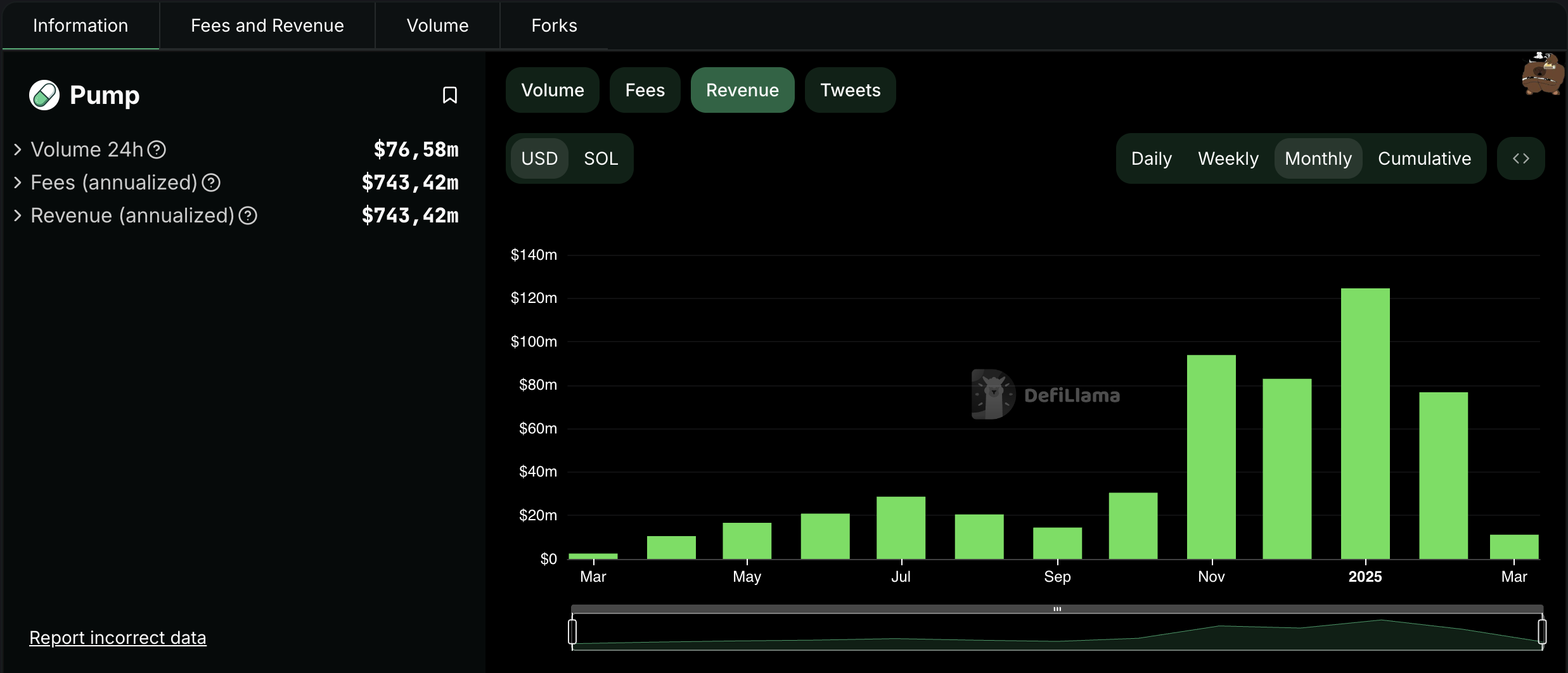The height and width of the screenshot is (673, 1568).
Task: Toggle the Fees chart metric
Action: click(645, 90)
